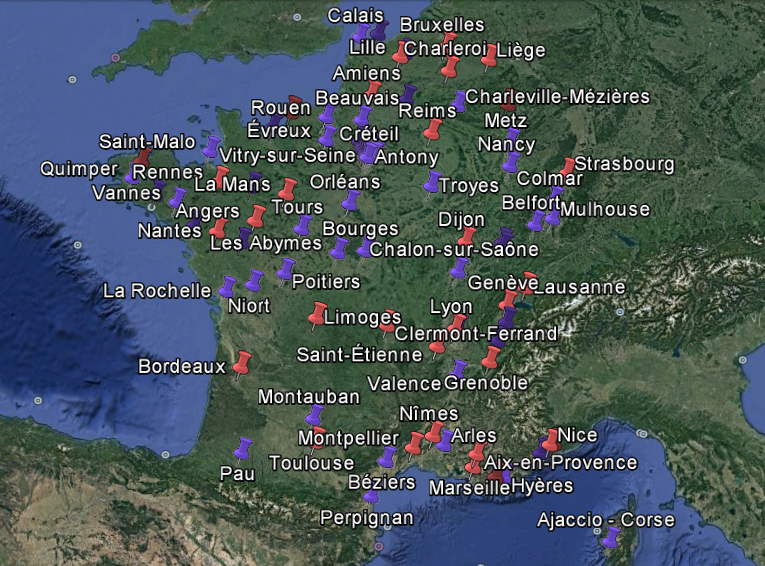Select the purple pushpin for Pau

tap(242, 448)
